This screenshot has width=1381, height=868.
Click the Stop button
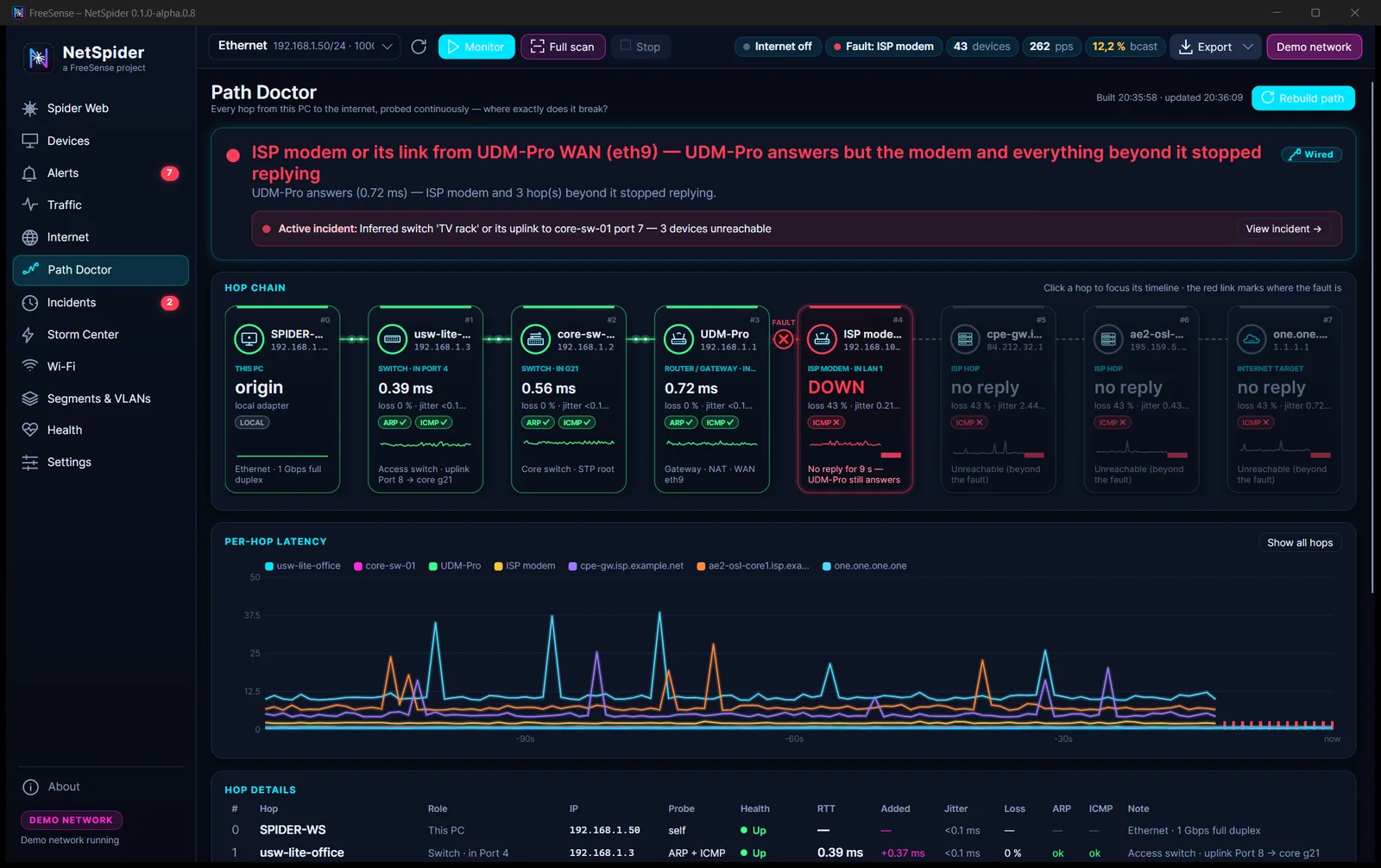[x=640, y=47]
